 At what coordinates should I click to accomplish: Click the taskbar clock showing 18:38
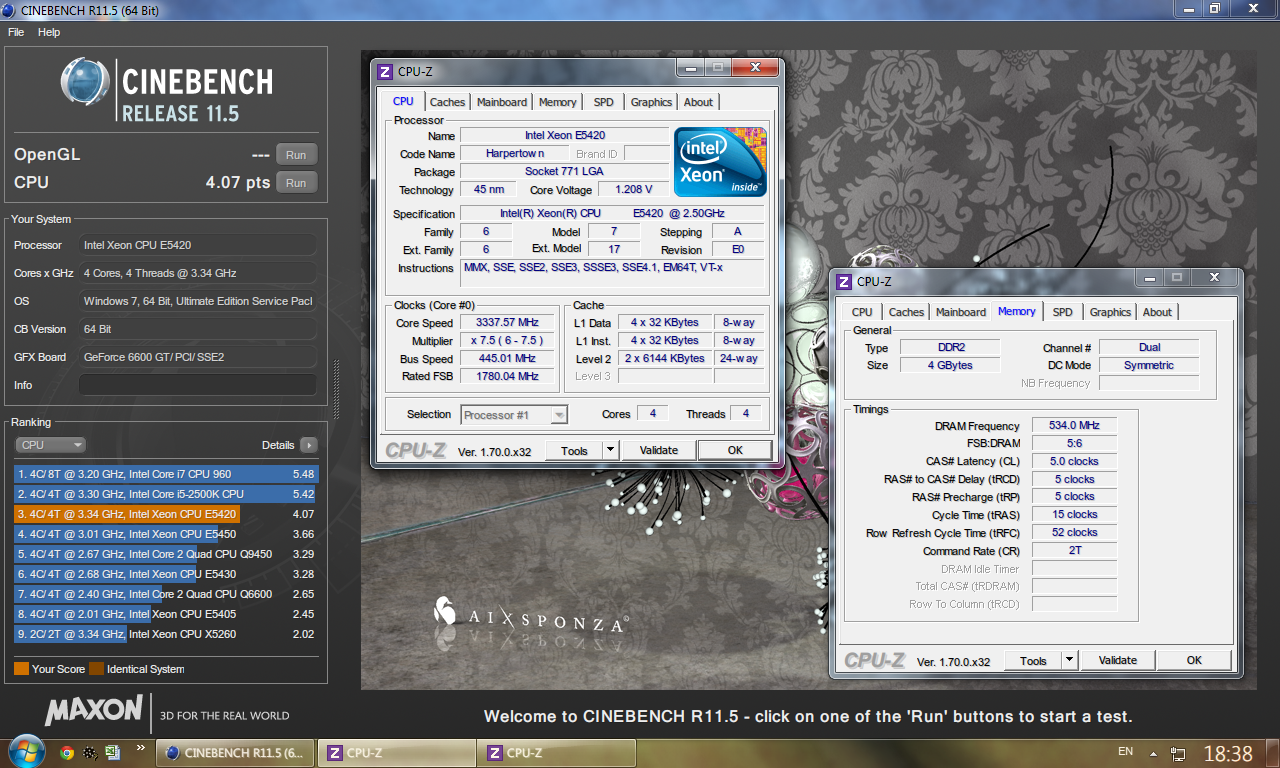[x=1228, y=753]
